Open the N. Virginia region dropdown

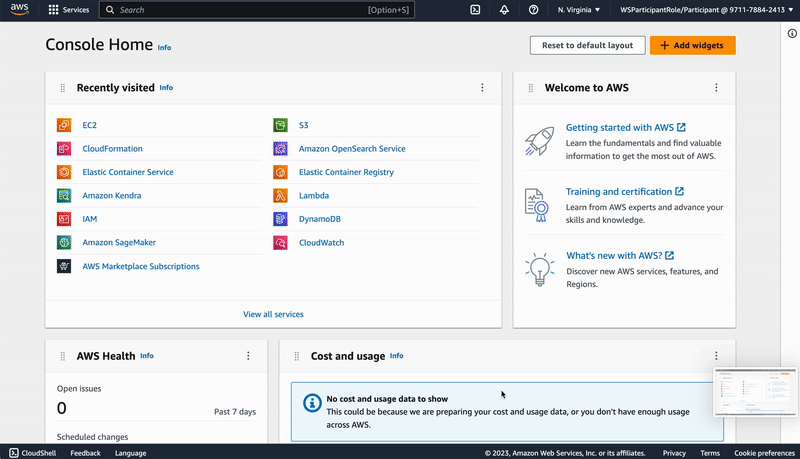[x=579, y=10]
